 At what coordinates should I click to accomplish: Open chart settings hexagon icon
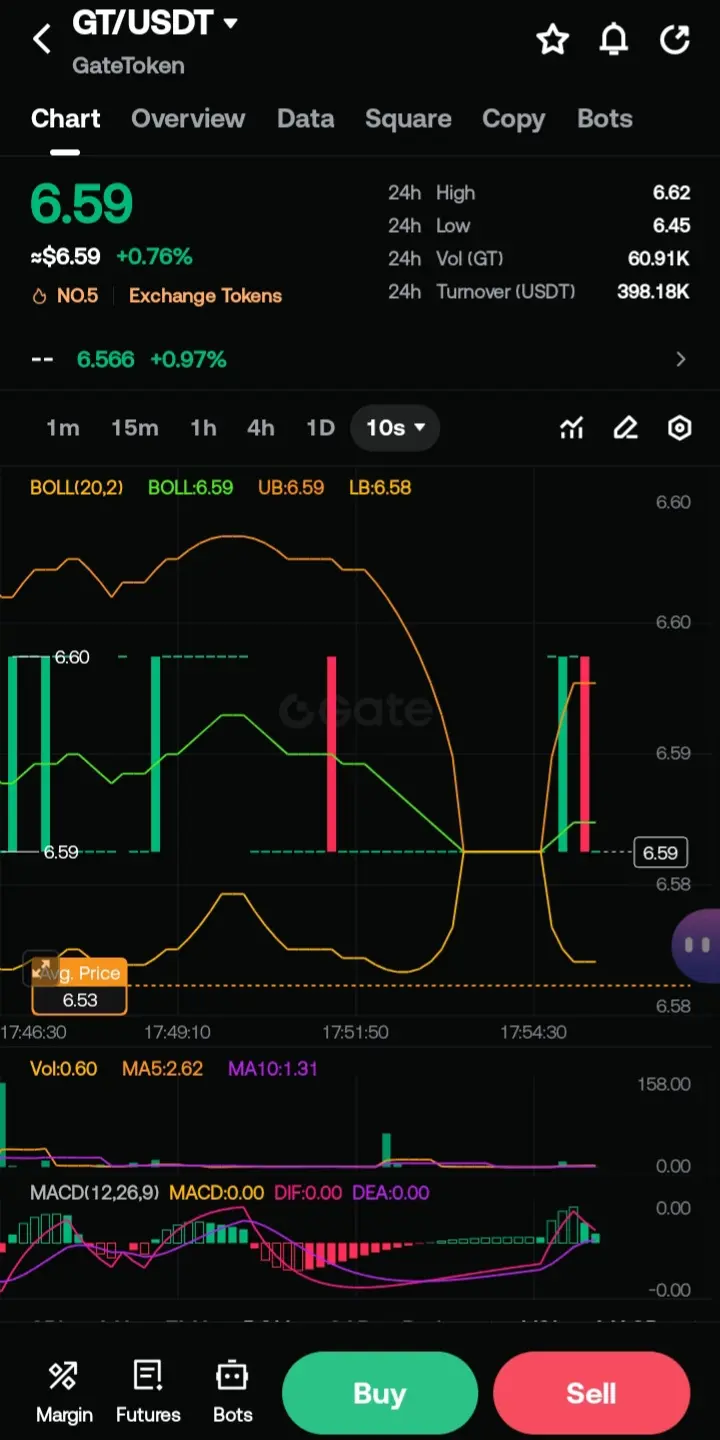click(679, 428)
